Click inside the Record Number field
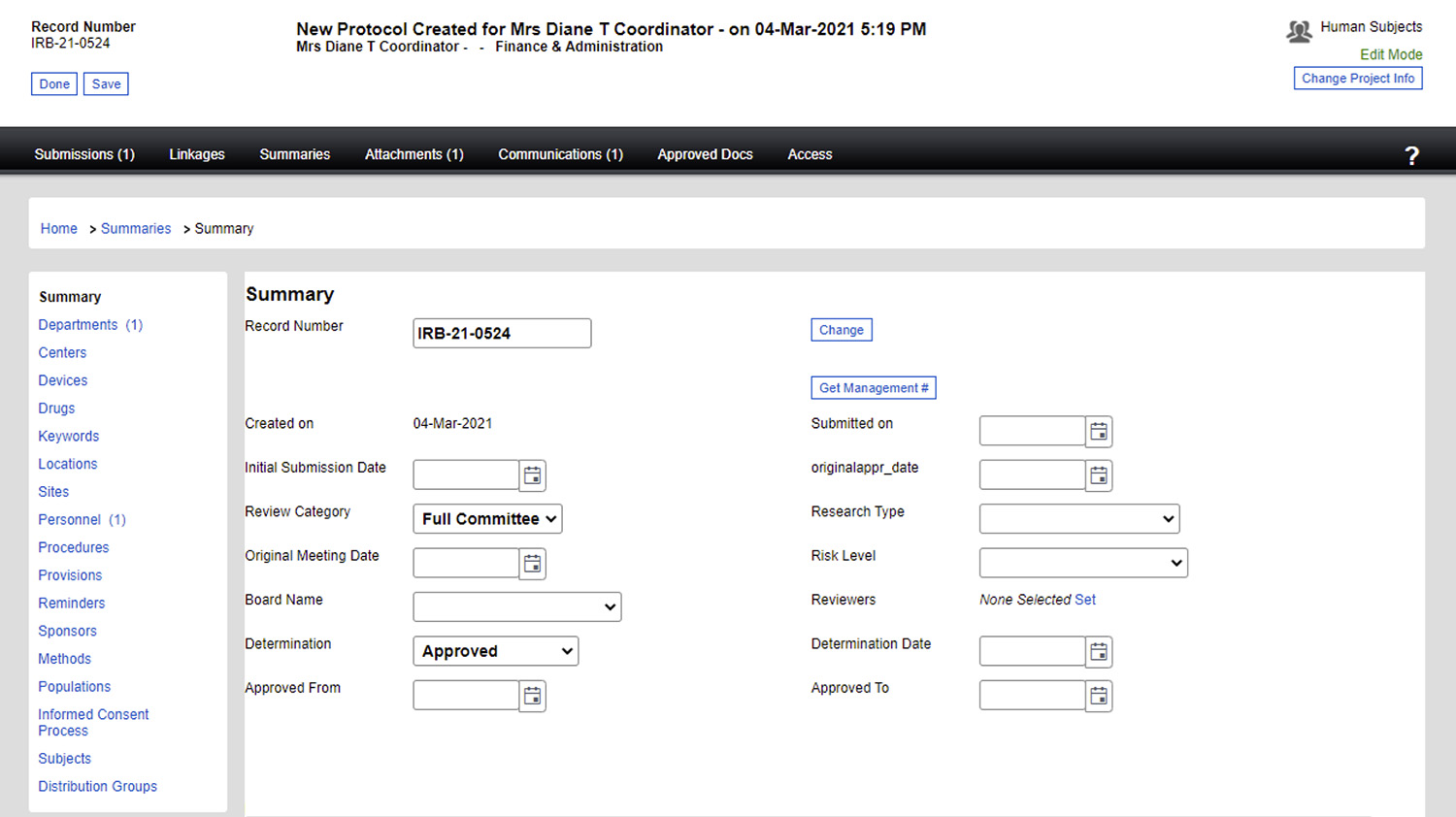 click(501, 333)
